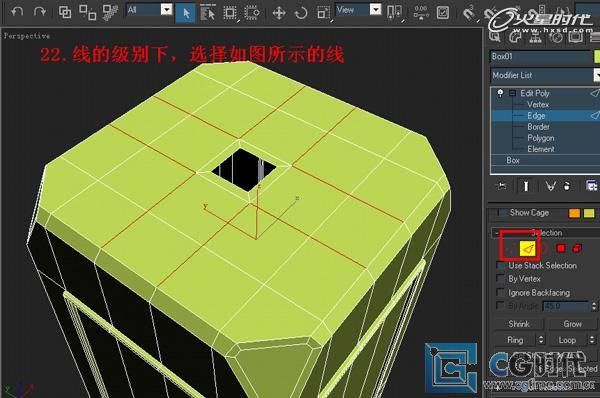Expand the View coordinate system dropdown
The width and height of the screenshot is (600, 398).
359,10
